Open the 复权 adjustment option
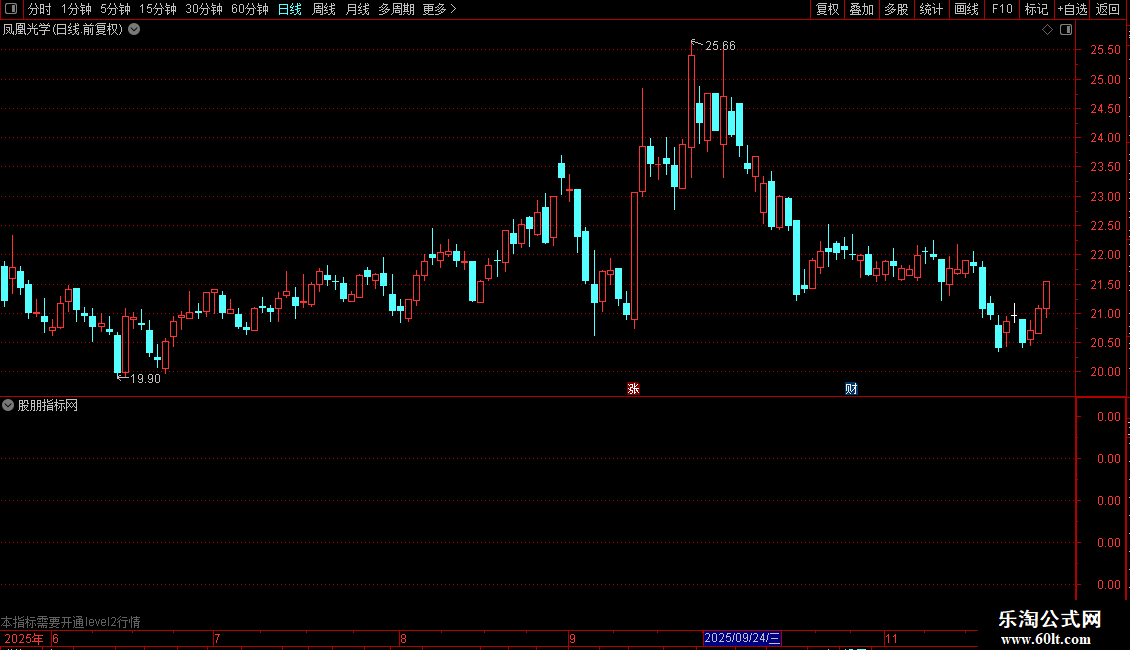Image resolution: width=1130 pixels, height=650 pixels. (827, 9)
